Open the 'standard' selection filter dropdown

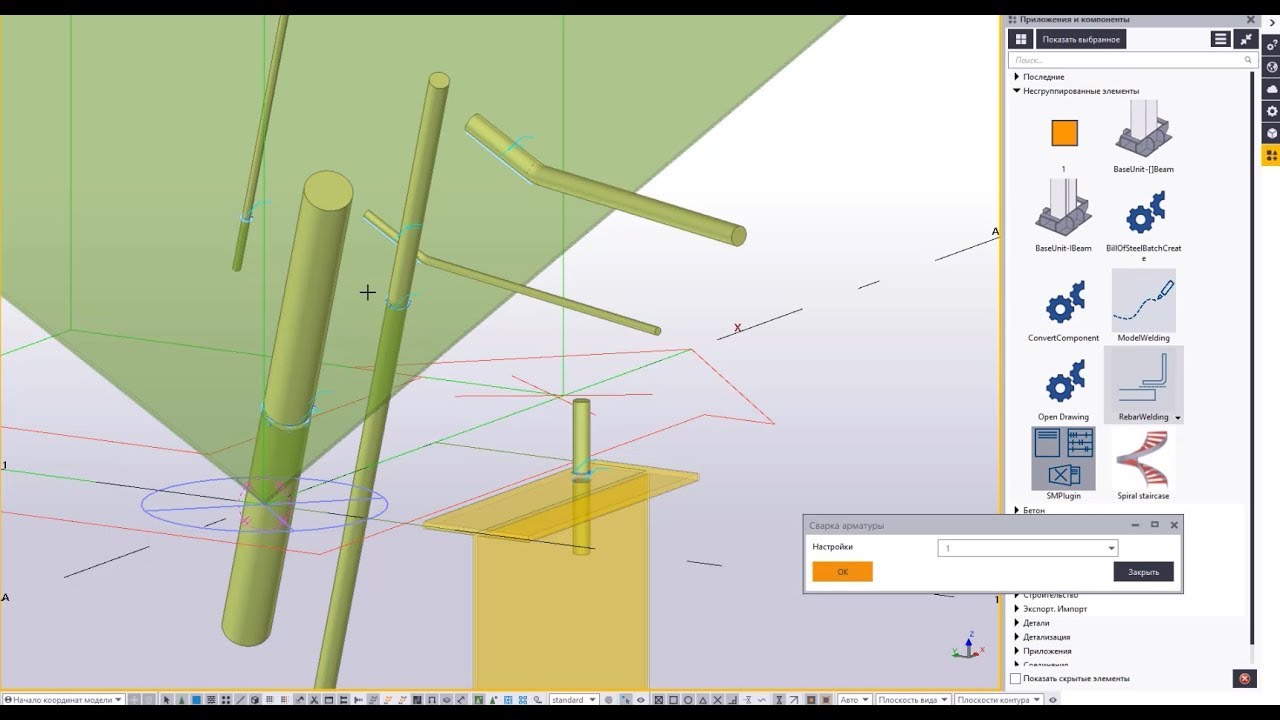[573, 700]
